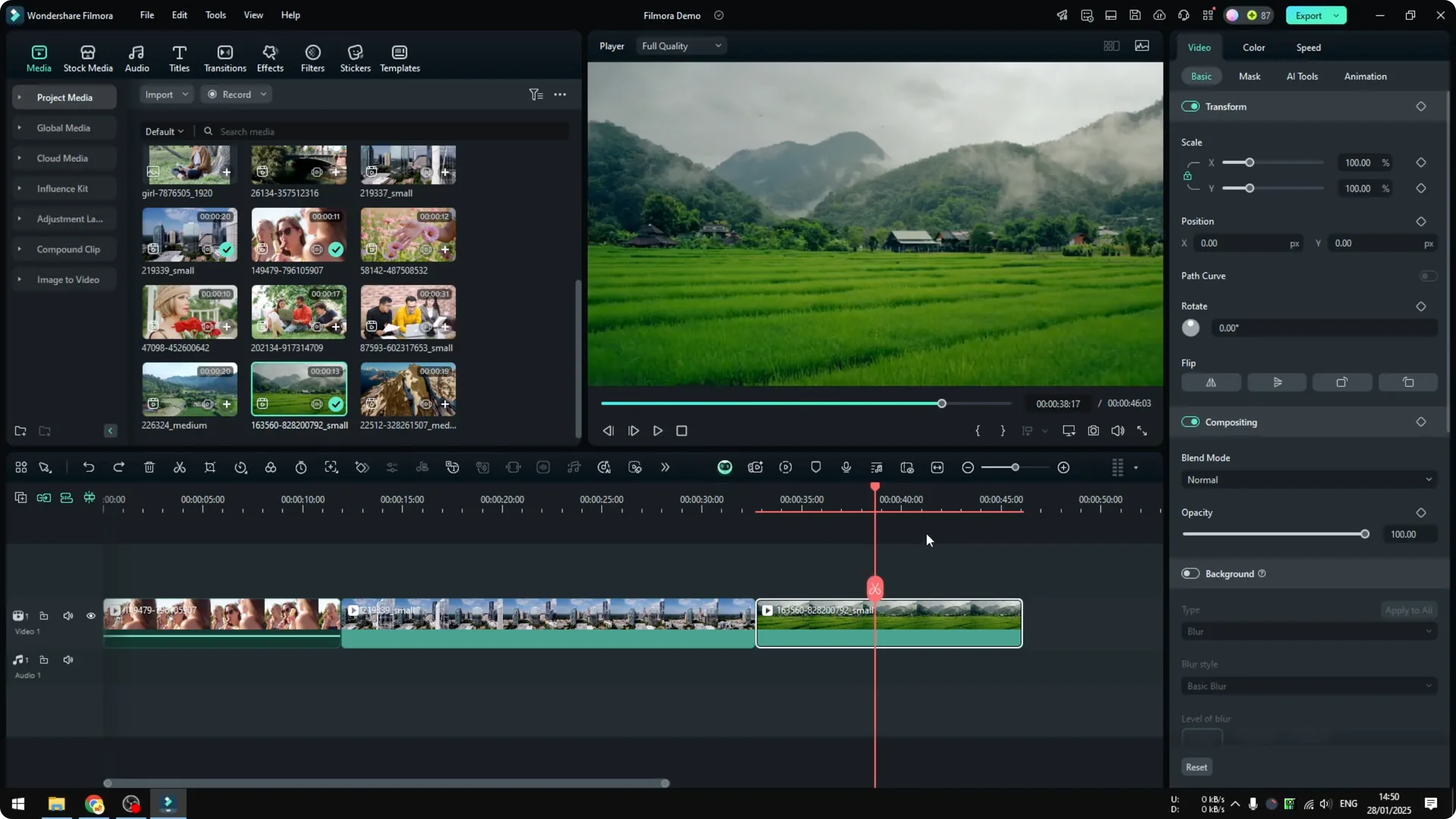
Task: Select the 226324_medium media thumbnail
Action: (189, 389)
